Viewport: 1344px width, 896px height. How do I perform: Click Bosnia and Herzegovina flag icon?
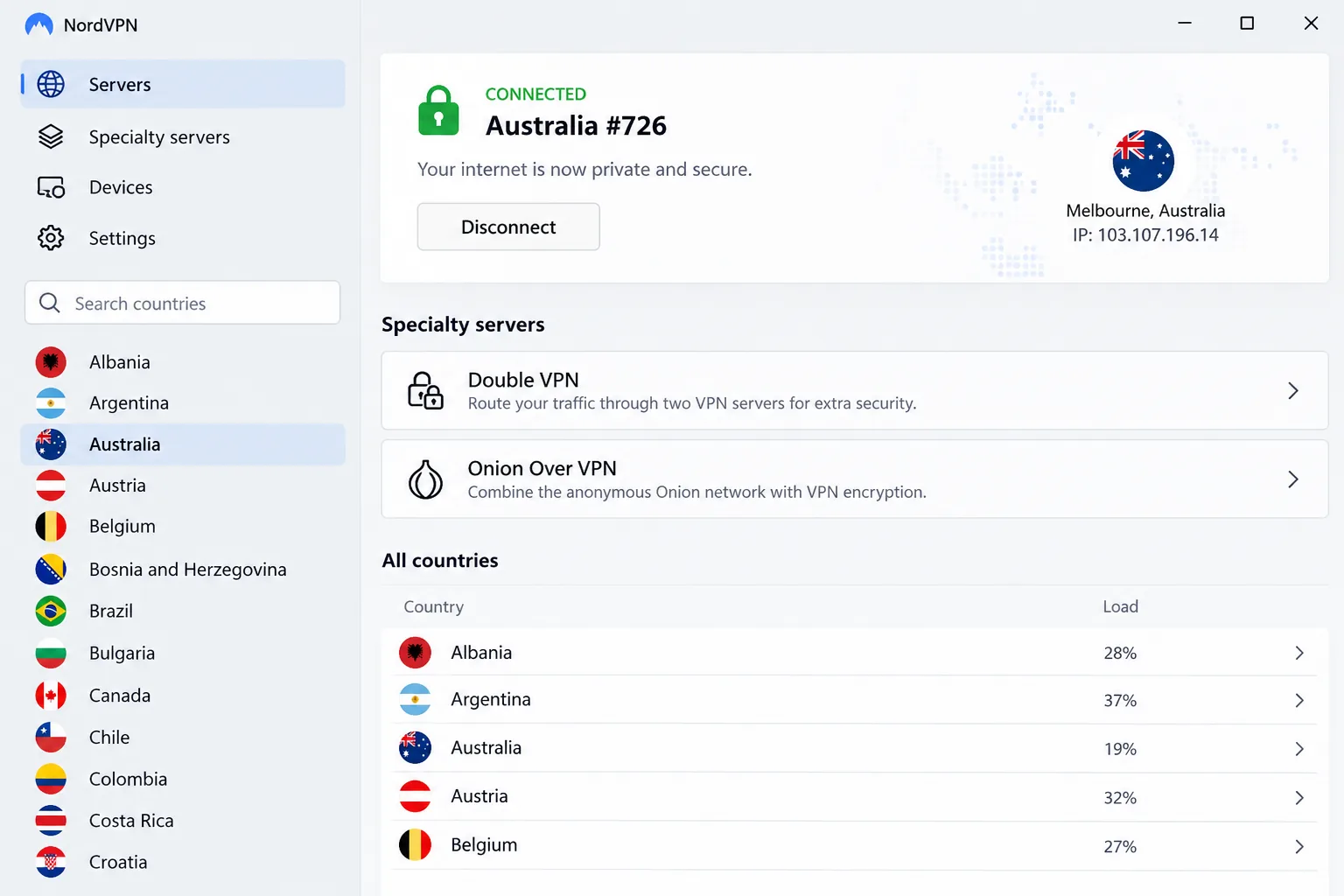pos(51,569)
